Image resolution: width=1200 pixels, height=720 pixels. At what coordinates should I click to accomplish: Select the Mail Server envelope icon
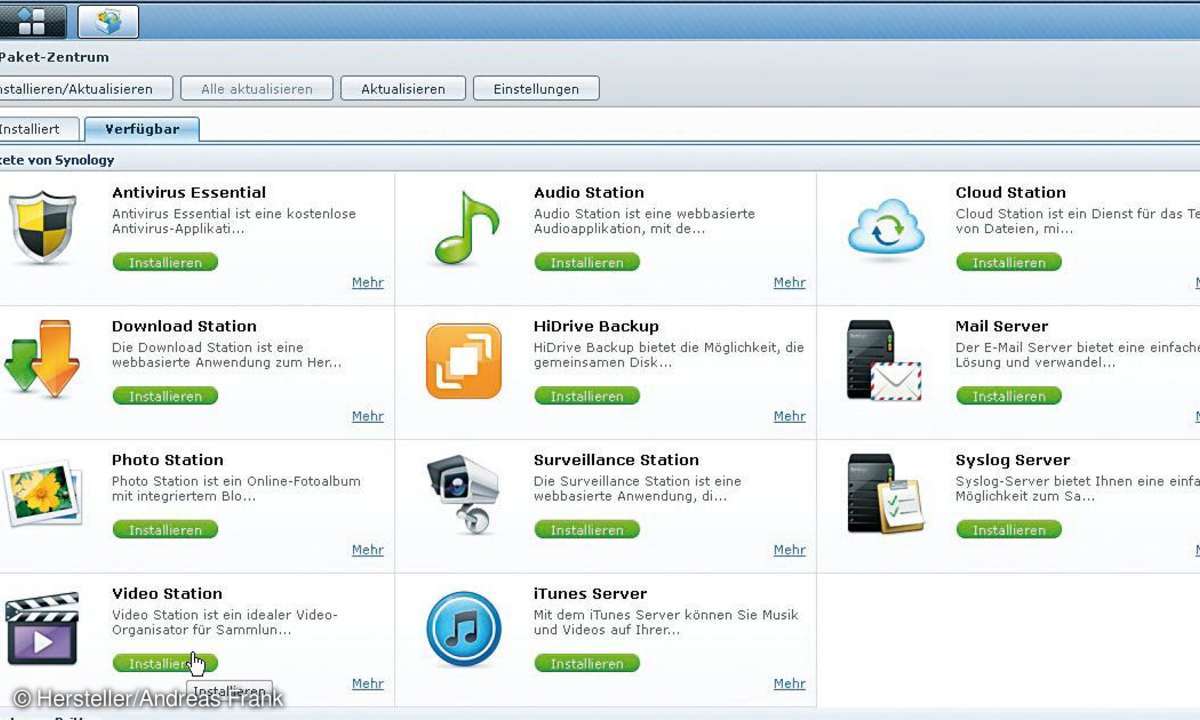[886, 361]
